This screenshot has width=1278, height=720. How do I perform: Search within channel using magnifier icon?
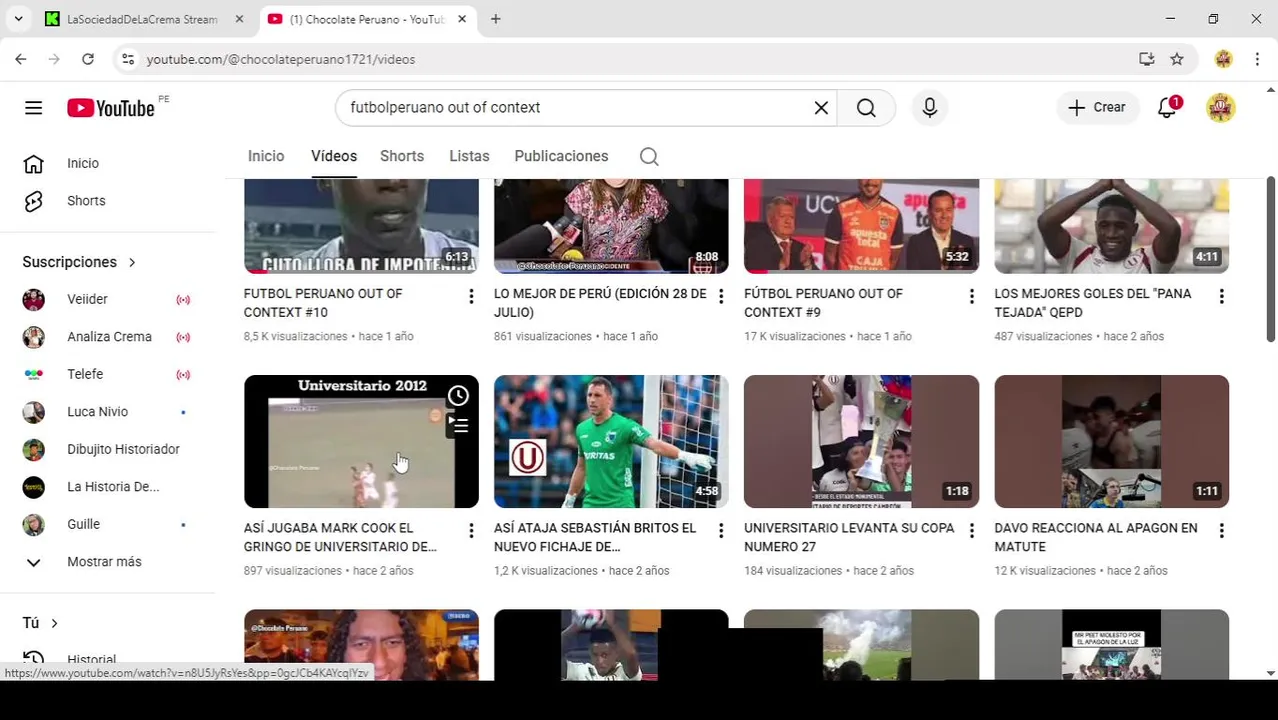649,156
